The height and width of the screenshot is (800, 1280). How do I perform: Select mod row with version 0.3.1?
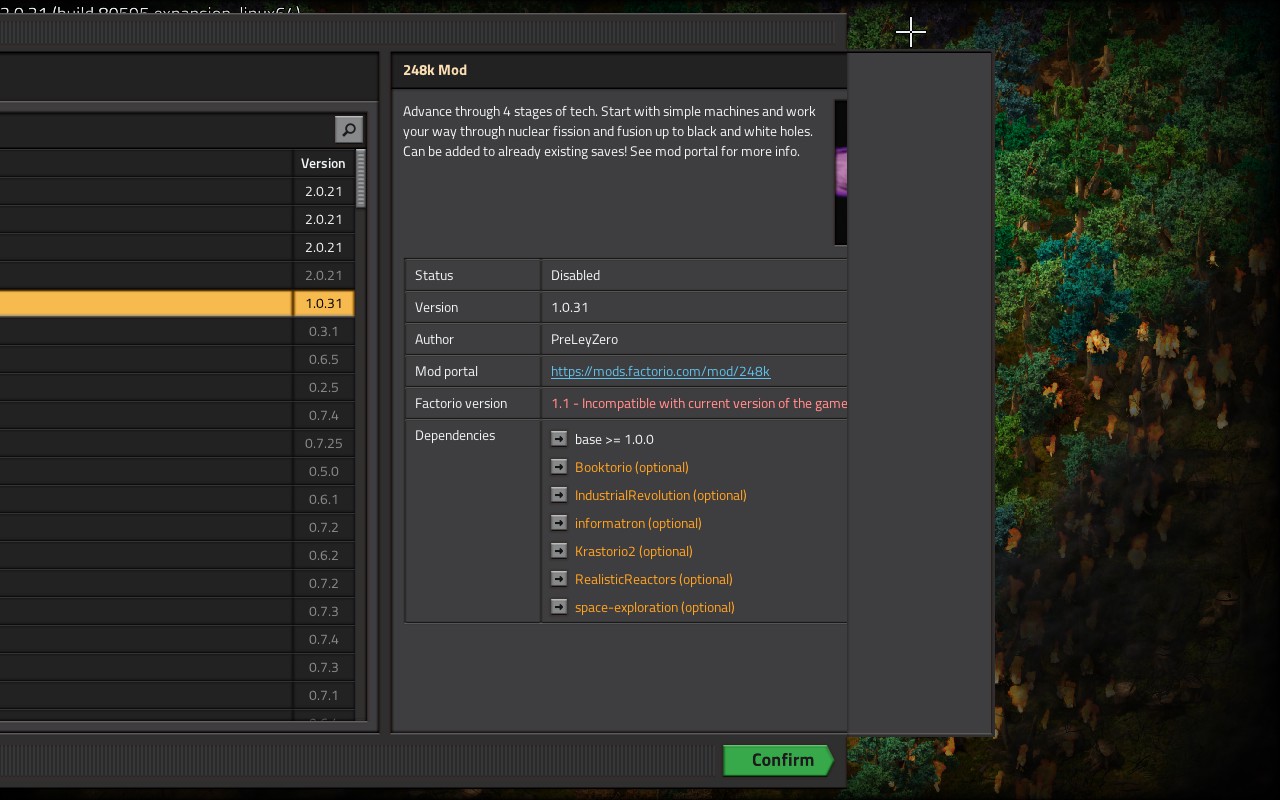point(177,331)
